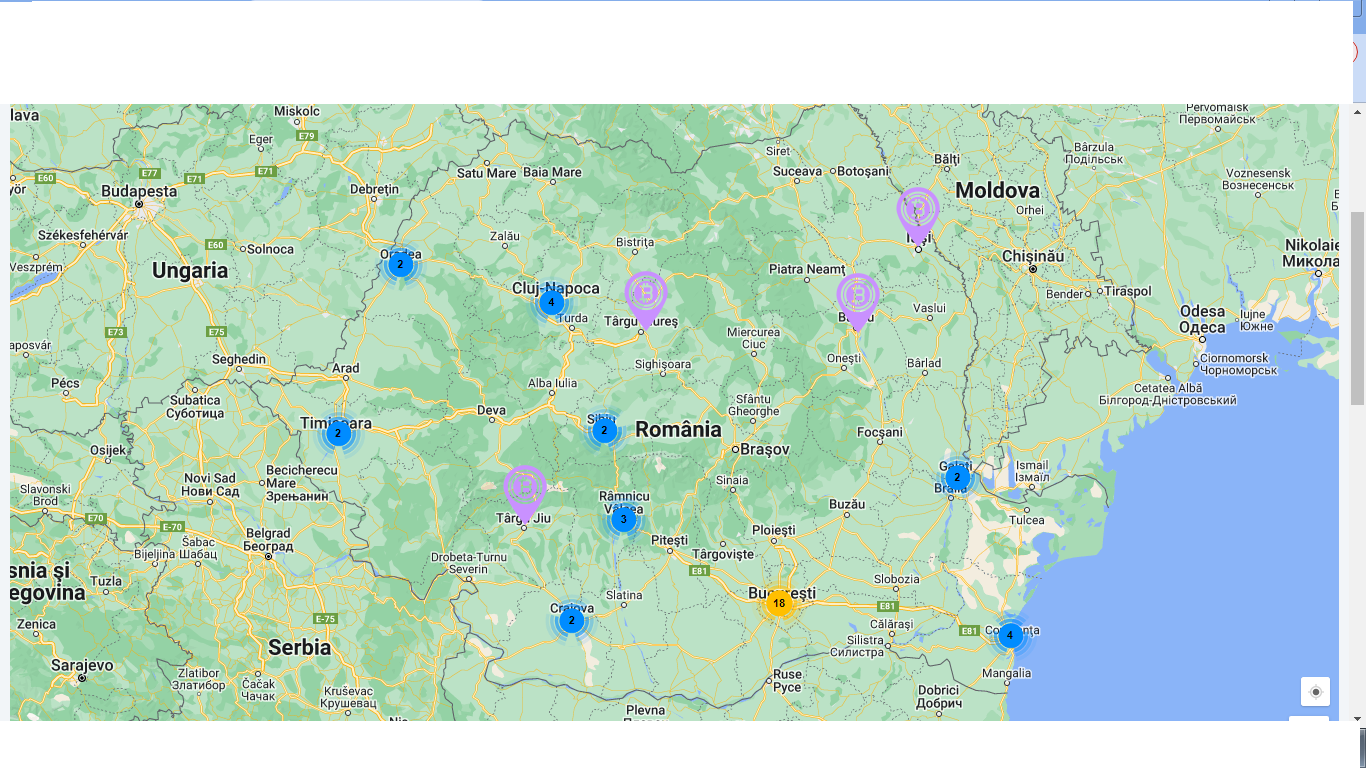Click the Miskolc city label
The height and width of the screenshot is (768, 1366).
[297, 111]
